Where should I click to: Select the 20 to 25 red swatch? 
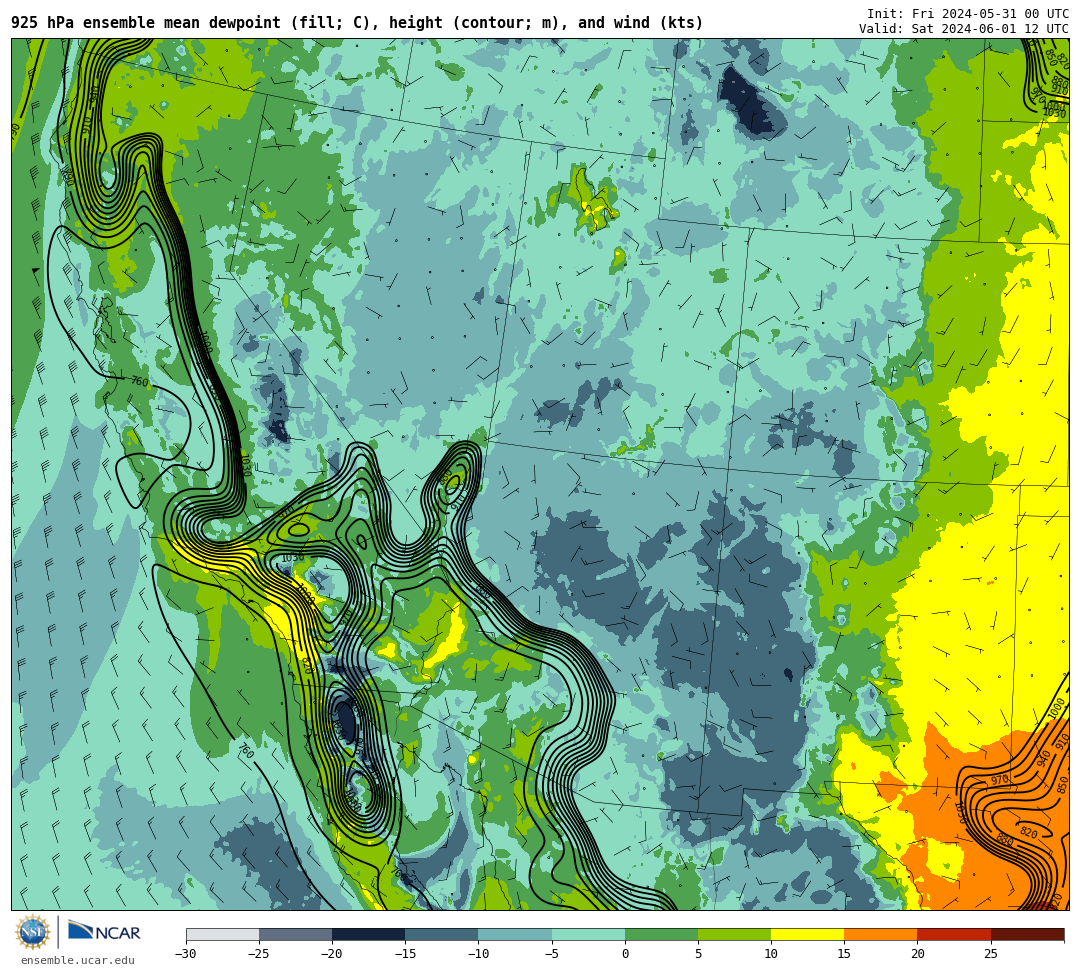point(954,934)
